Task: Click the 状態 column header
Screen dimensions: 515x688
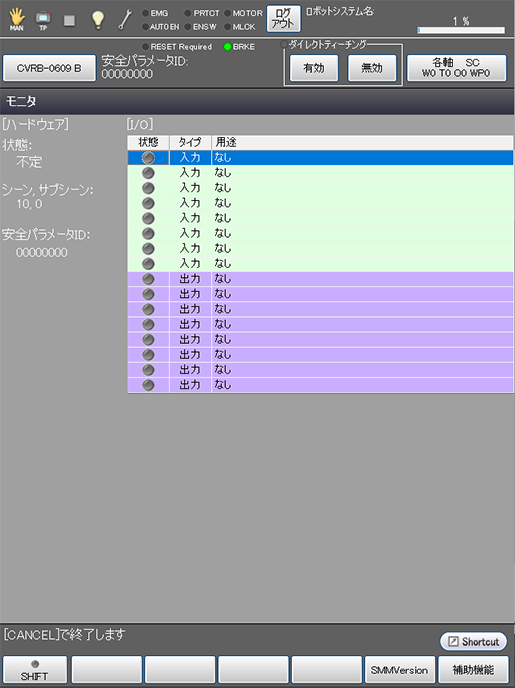Action: coord(148,142)
